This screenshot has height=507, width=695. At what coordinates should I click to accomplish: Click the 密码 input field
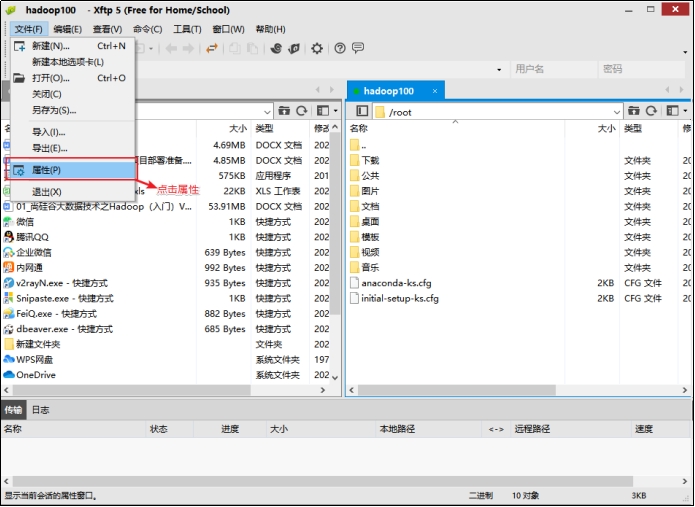click(642, 69)
